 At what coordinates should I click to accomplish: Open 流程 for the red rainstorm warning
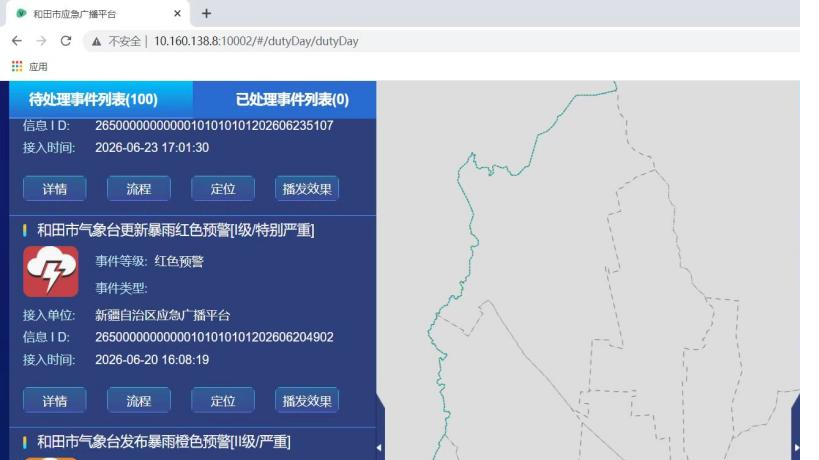(x=138, y=400)
